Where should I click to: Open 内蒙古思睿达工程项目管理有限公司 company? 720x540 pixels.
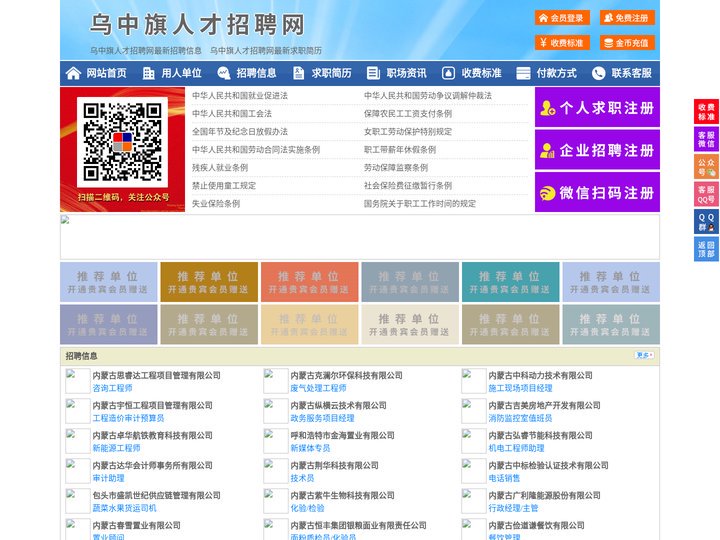pyautogui.click(x=157, y=375)
